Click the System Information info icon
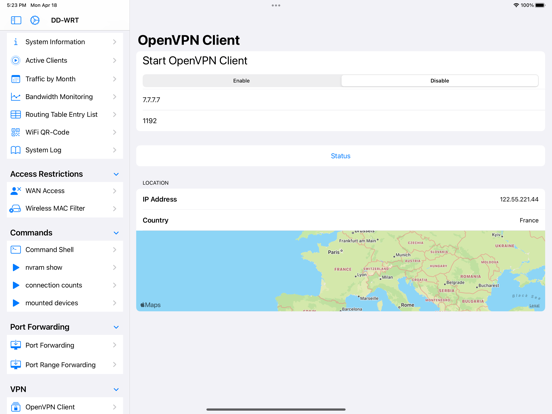Viewport: 552px width, 414px height. [x=15, y=42]
